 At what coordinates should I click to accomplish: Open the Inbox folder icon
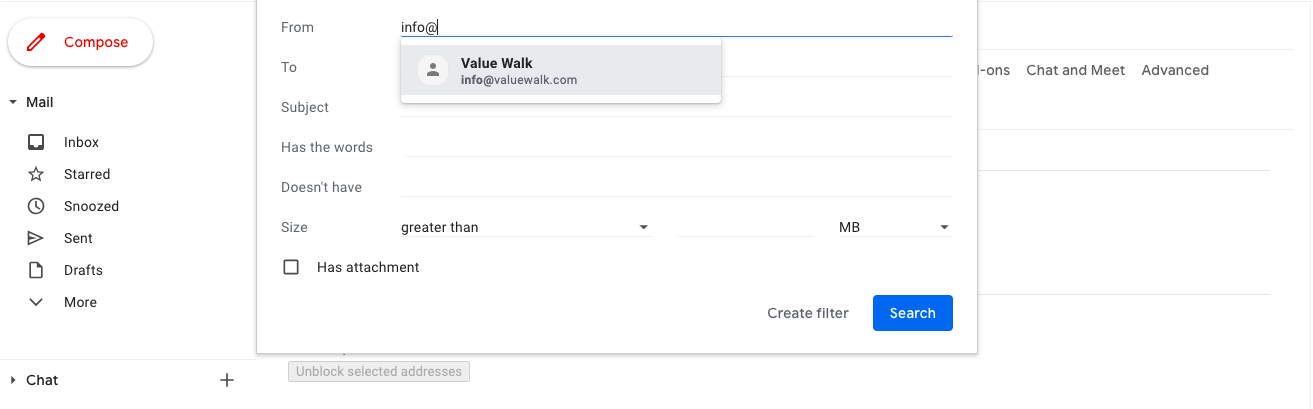point(36,142)
